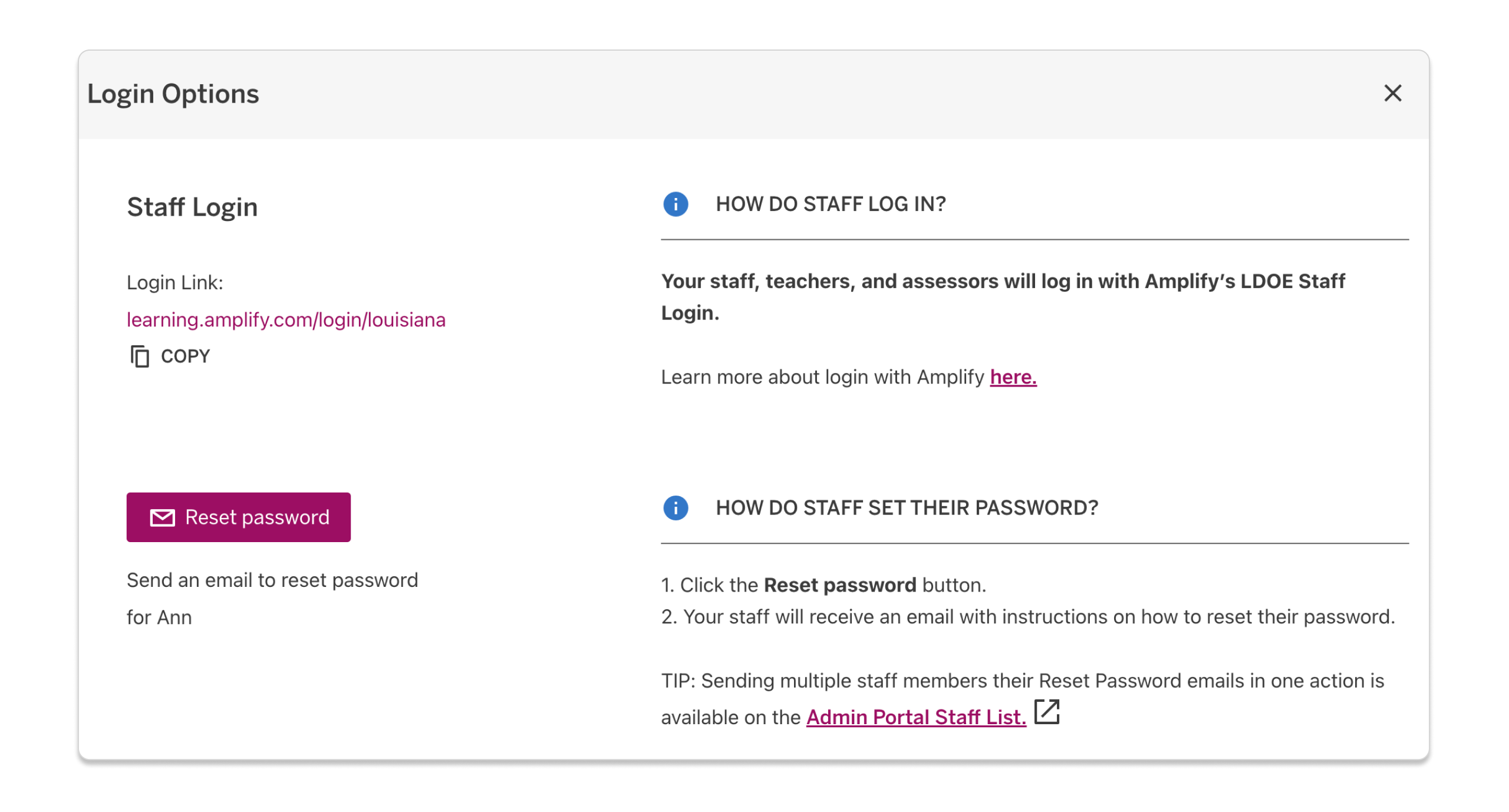Viewport: 1509px width, 812px height.
Task: Click the COPY label under the login link
Action: tap(185, 355)
